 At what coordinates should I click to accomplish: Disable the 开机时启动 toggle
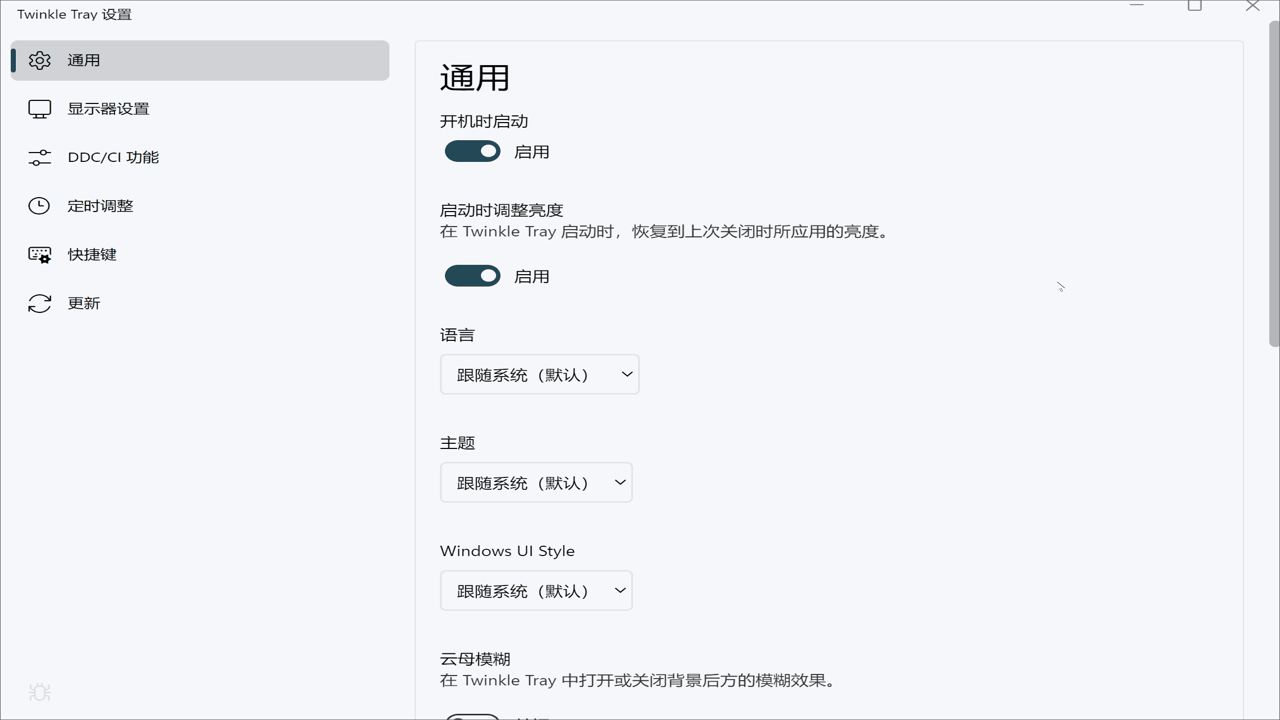pyautogui.click(x=472, y=151)
